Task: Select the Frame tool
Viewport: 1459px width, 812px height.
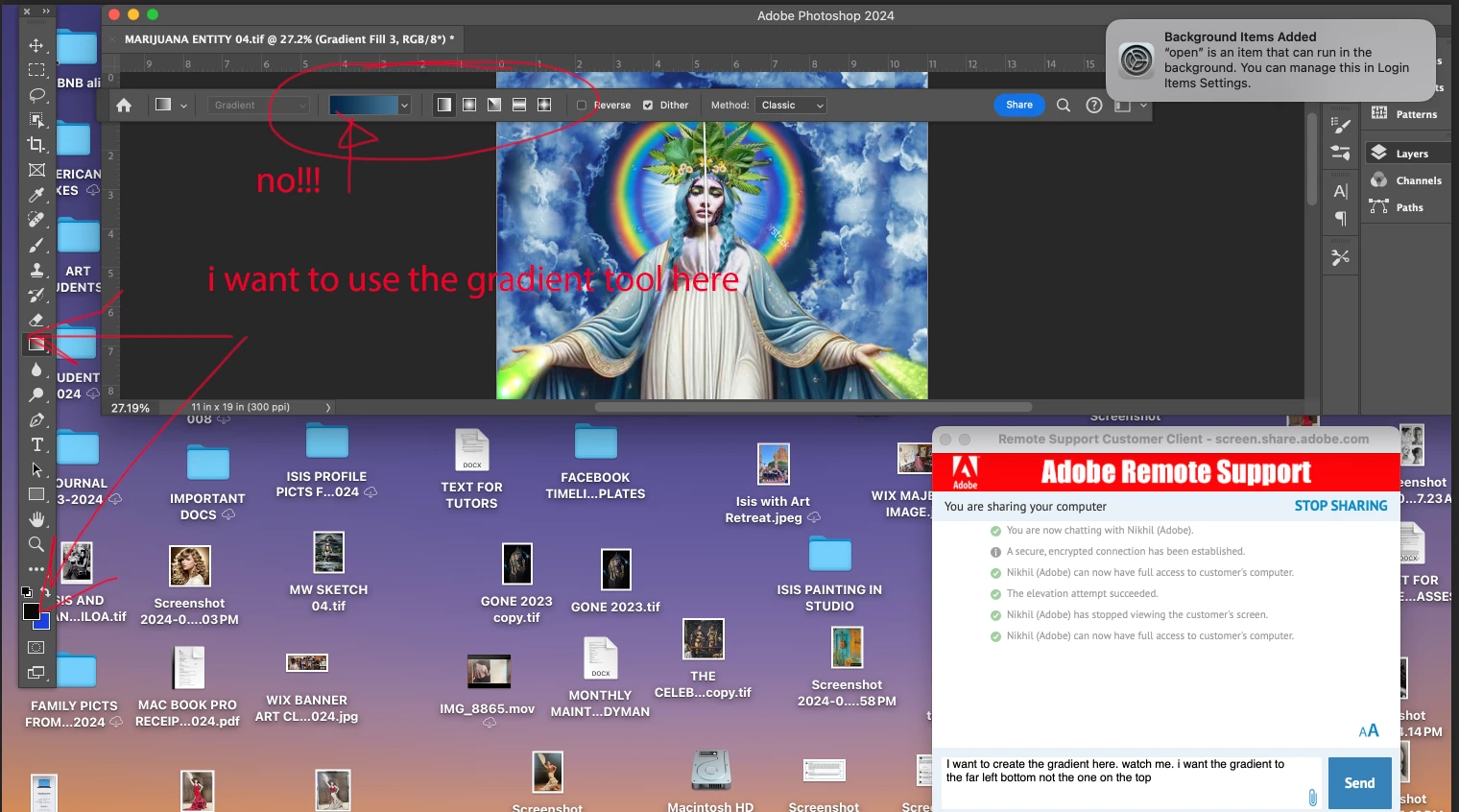Action: (x=36, y=170)
